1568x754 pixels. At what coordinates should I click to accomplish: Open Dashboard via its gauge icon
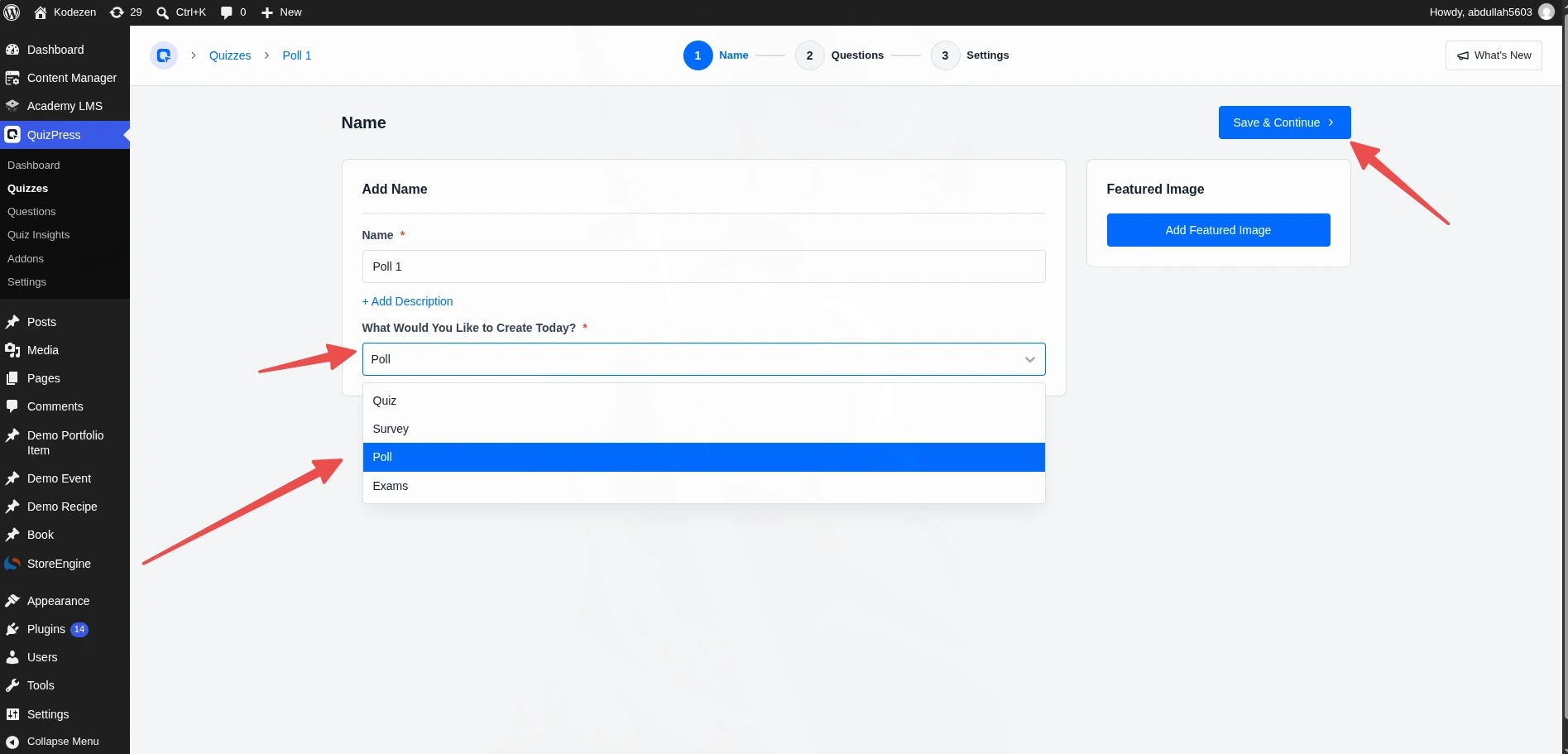point(12,50)
